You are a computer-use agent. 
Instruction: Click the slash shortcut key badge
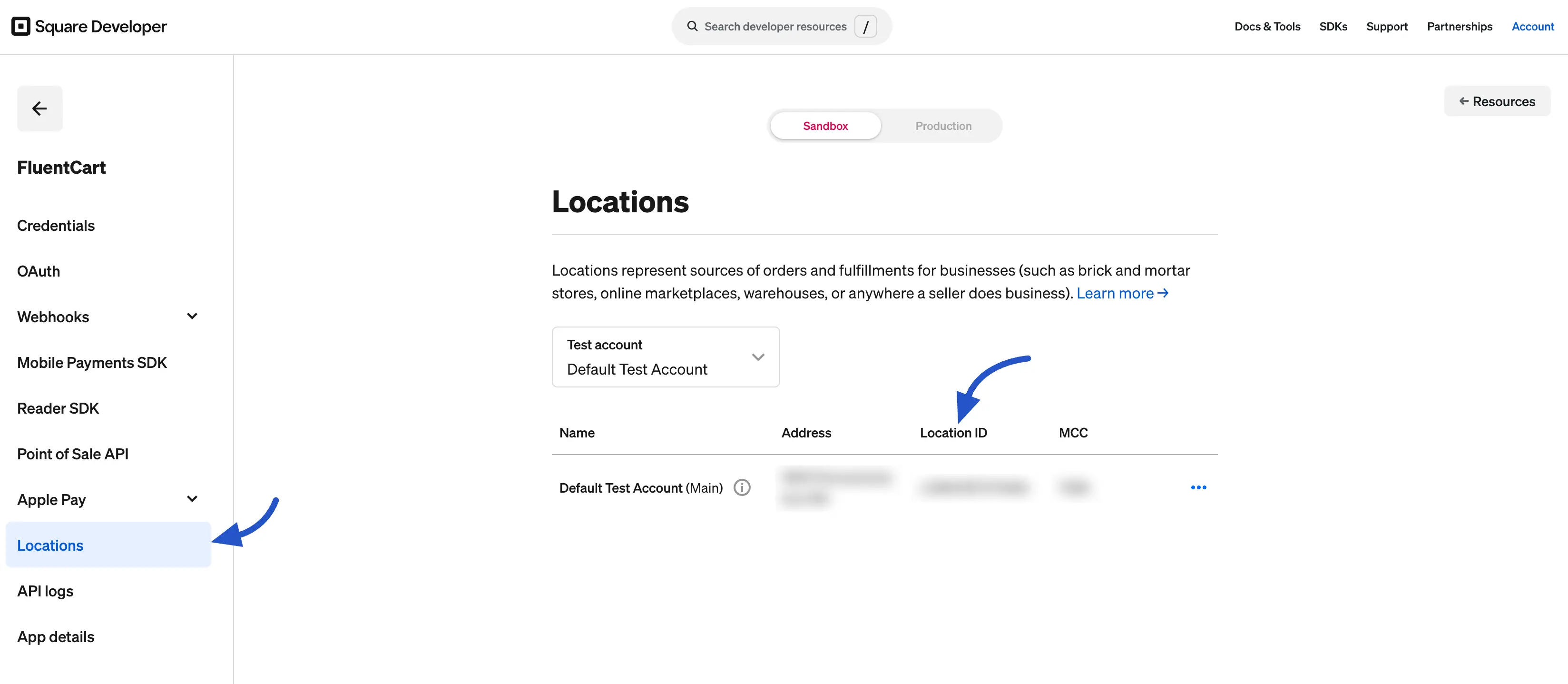point(865,26)
